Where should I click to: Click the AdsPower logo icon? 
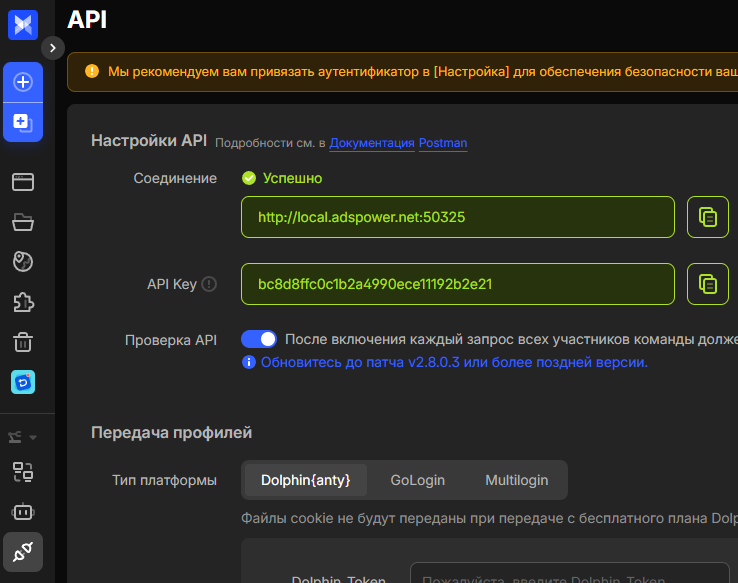[22, 24]
